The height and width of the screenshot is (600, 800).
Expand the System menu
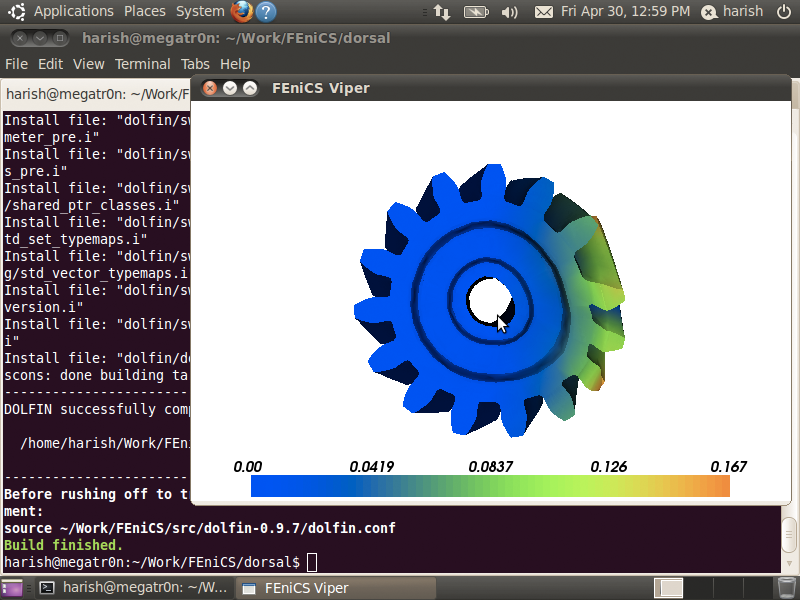[200, 12]
